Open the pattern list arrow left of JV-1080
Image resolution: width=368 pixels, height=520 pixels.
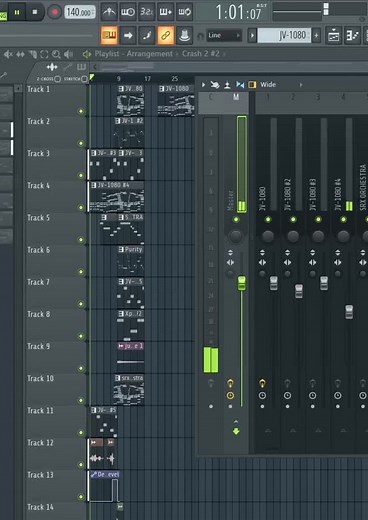click(252, 35)
